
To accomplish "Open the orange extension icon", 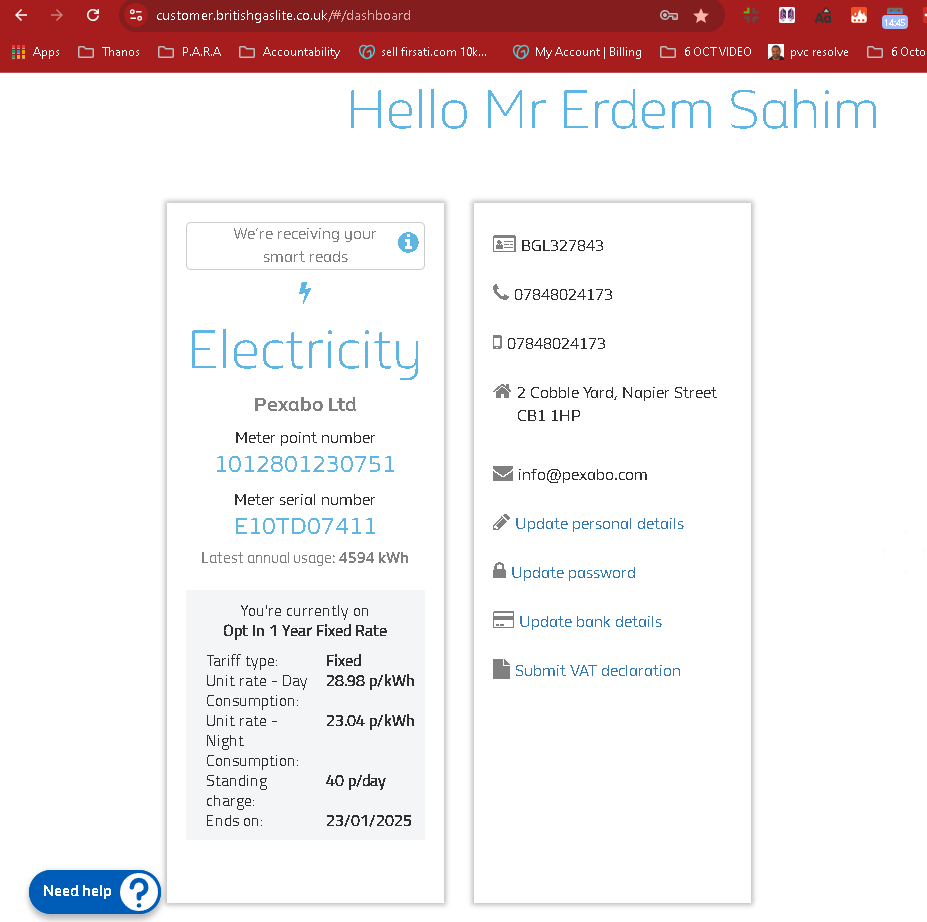I will click(x=859, y=15).
